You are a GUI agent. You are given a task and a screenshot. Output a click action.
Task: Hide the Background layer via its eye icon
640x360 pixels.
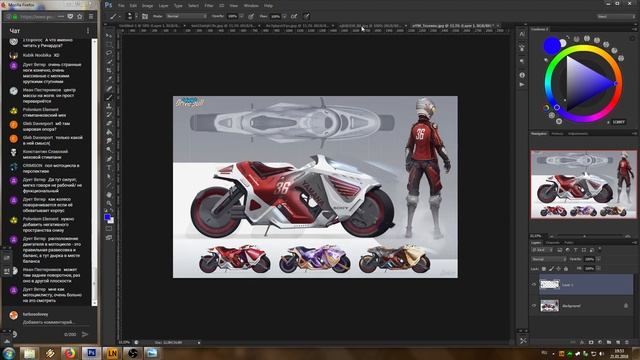coord(534,305)
